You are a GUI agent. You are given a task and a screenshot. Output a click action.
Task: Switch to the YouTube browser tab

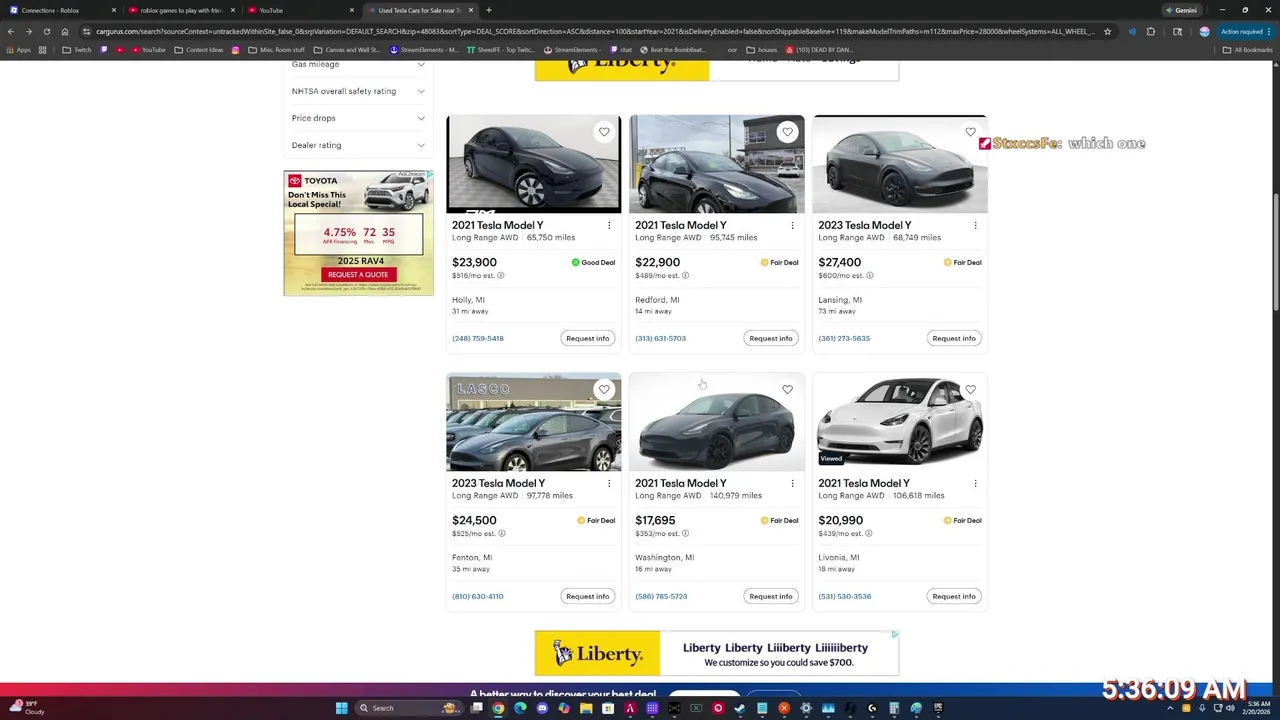(300, 10)
